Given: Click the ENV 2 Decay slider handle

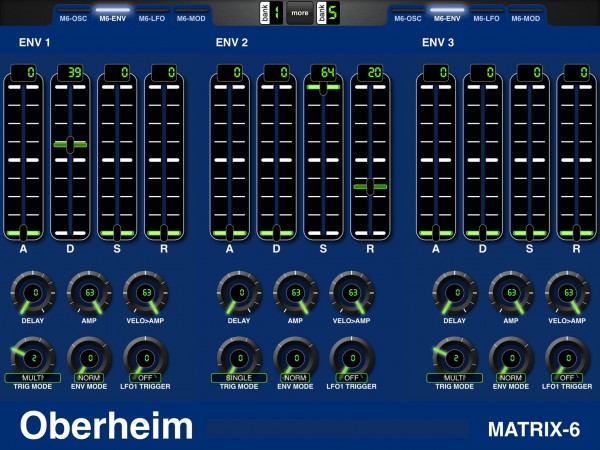Looking at the screenshot, I should pyautogui.click(x=276, y=233).
